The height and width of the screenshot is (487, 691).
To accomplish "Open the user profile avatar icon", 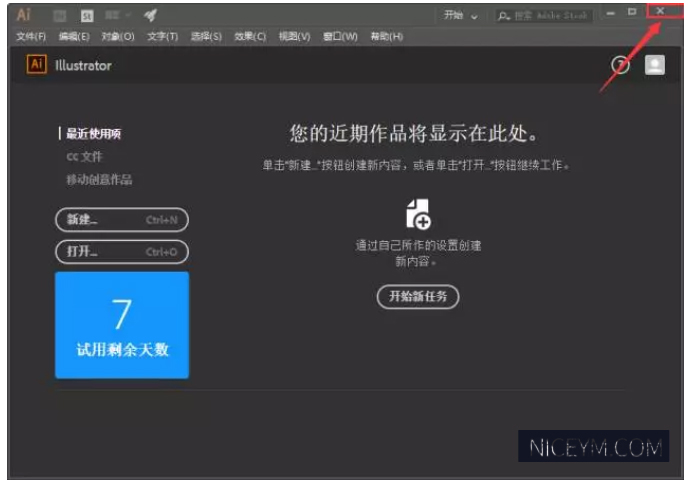I will click(654, 65).
